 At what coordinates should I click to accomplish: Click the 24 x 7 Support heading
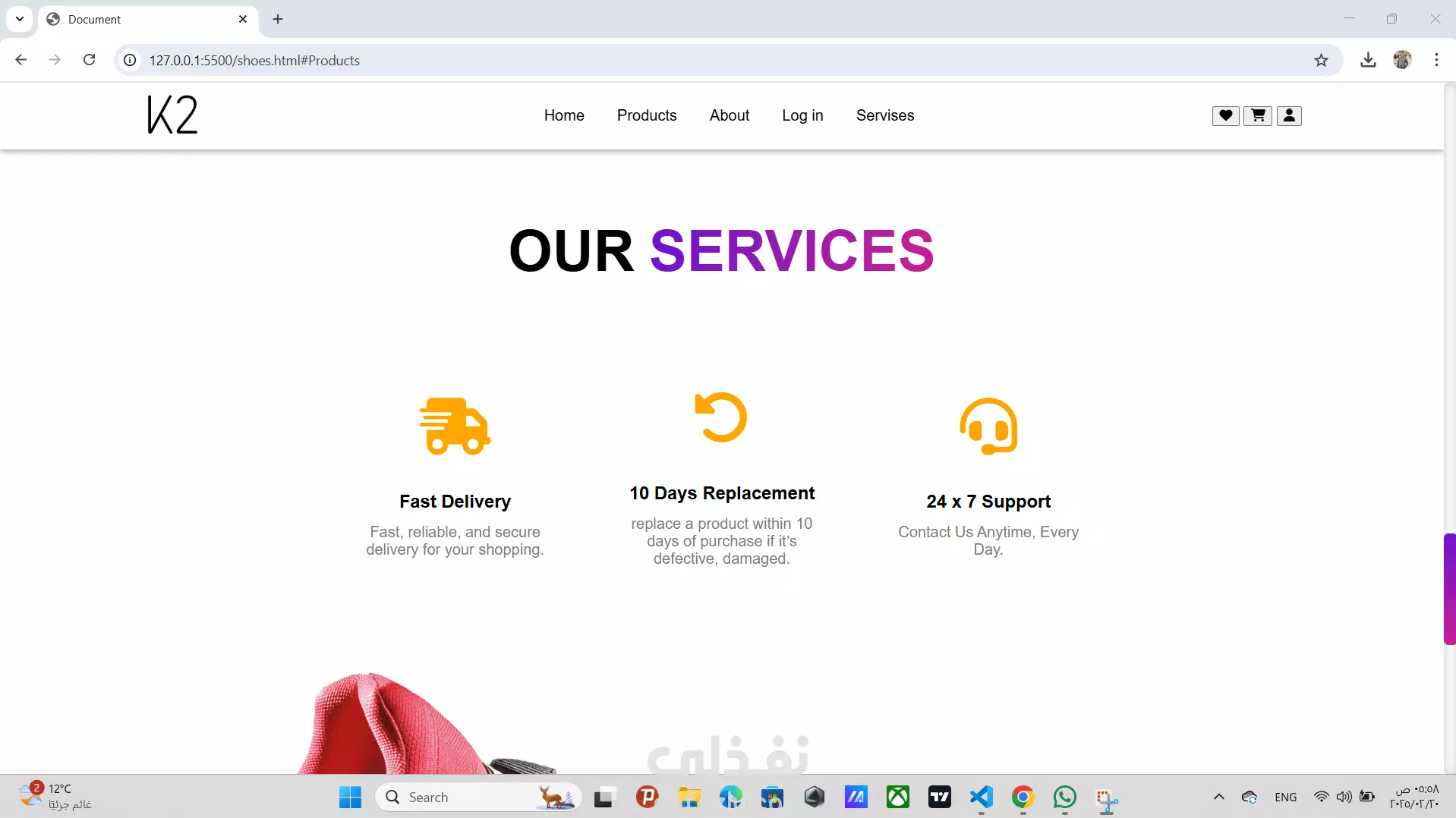point(988,502)
